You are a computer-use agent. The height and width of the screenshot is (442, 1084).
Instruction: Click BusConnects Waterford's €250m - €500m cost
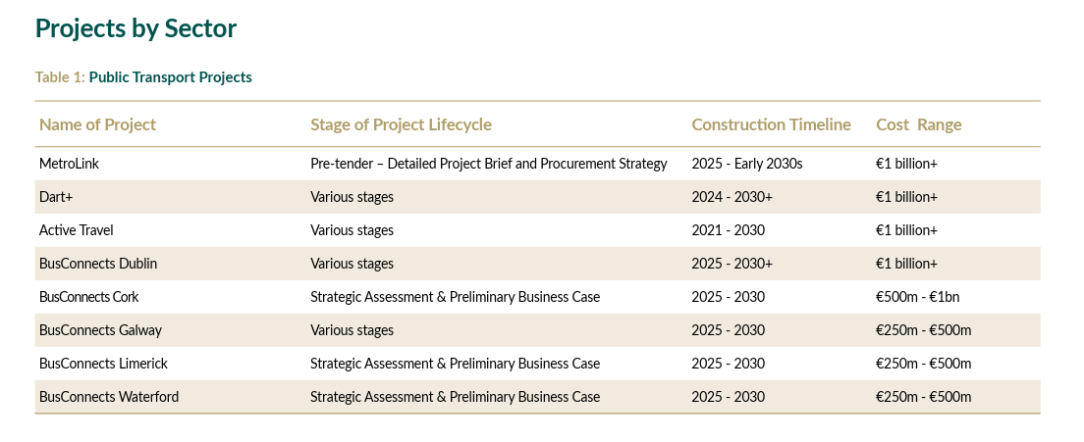pos(923,396)
